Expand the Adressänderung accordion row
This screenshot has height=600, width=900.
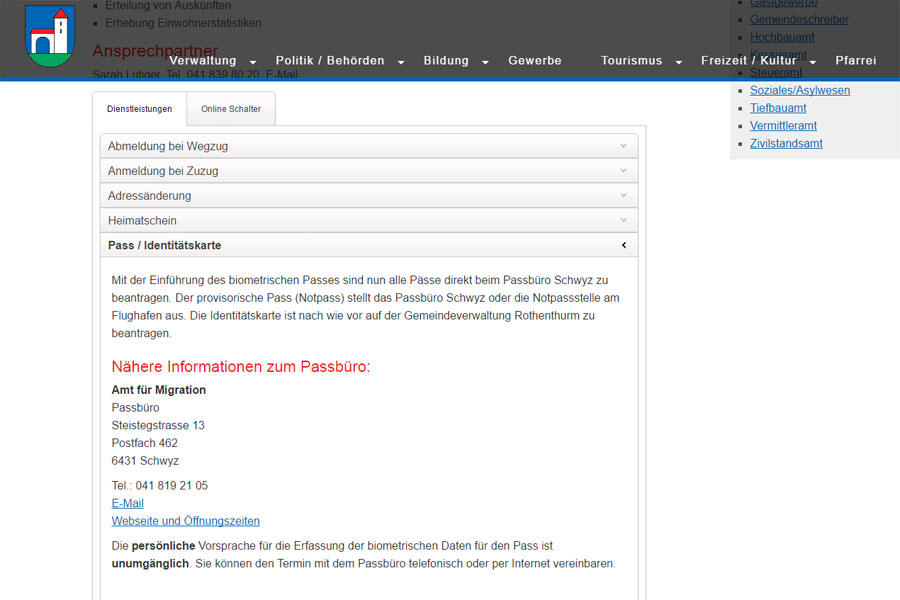click(x=369, y=196)
